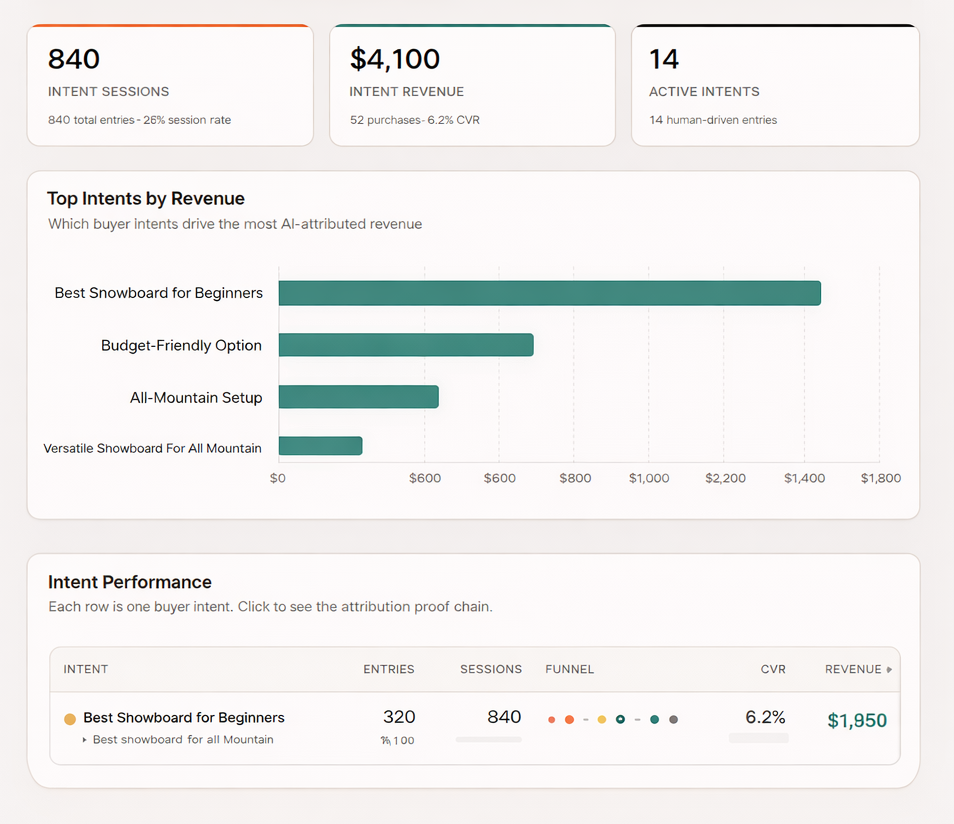Click the sort arrow next to REVENUE
The image size is (954, 824).
889,669
